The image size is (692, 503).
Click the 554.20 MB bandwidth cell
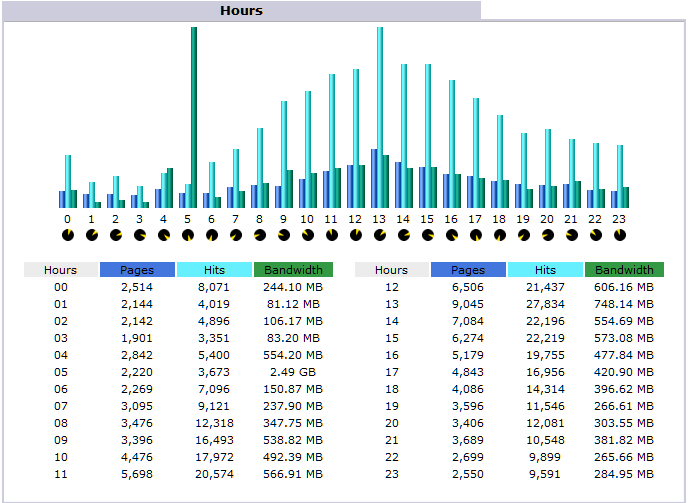[293, 355]
